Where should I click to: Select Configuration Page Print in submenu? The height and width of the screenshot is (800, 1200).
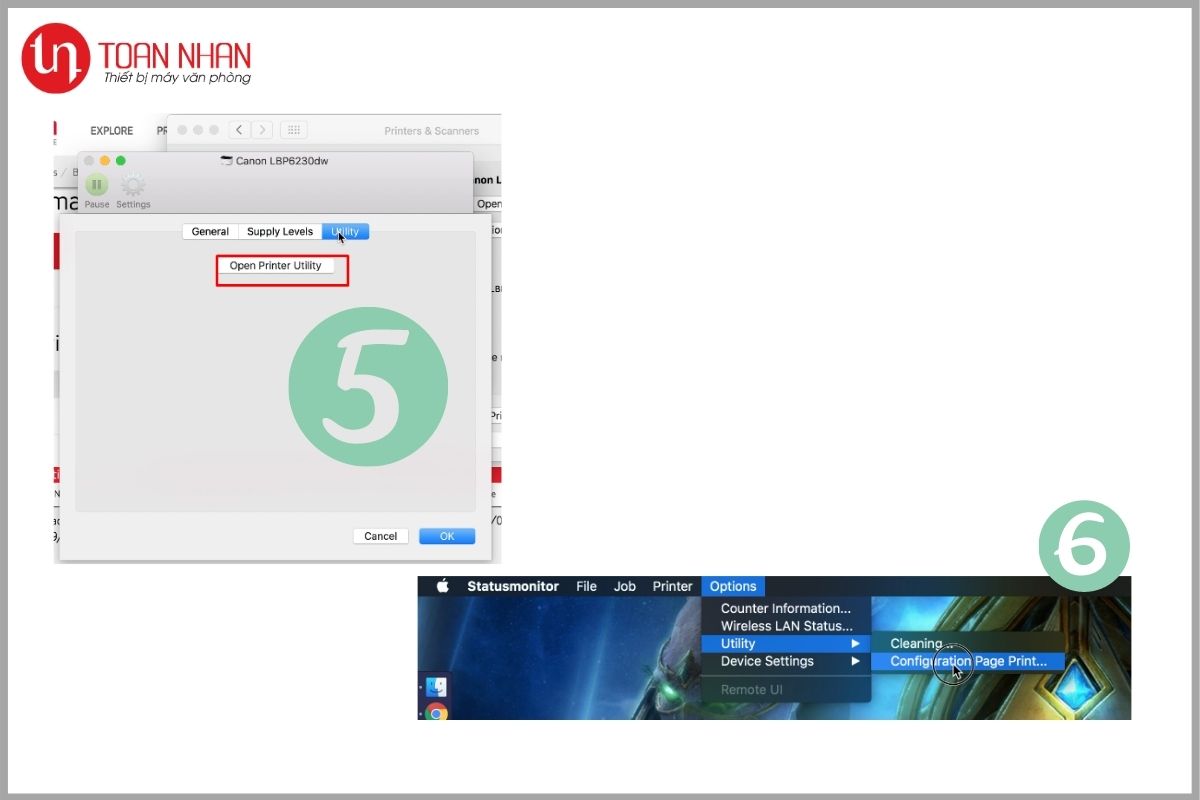968,661
